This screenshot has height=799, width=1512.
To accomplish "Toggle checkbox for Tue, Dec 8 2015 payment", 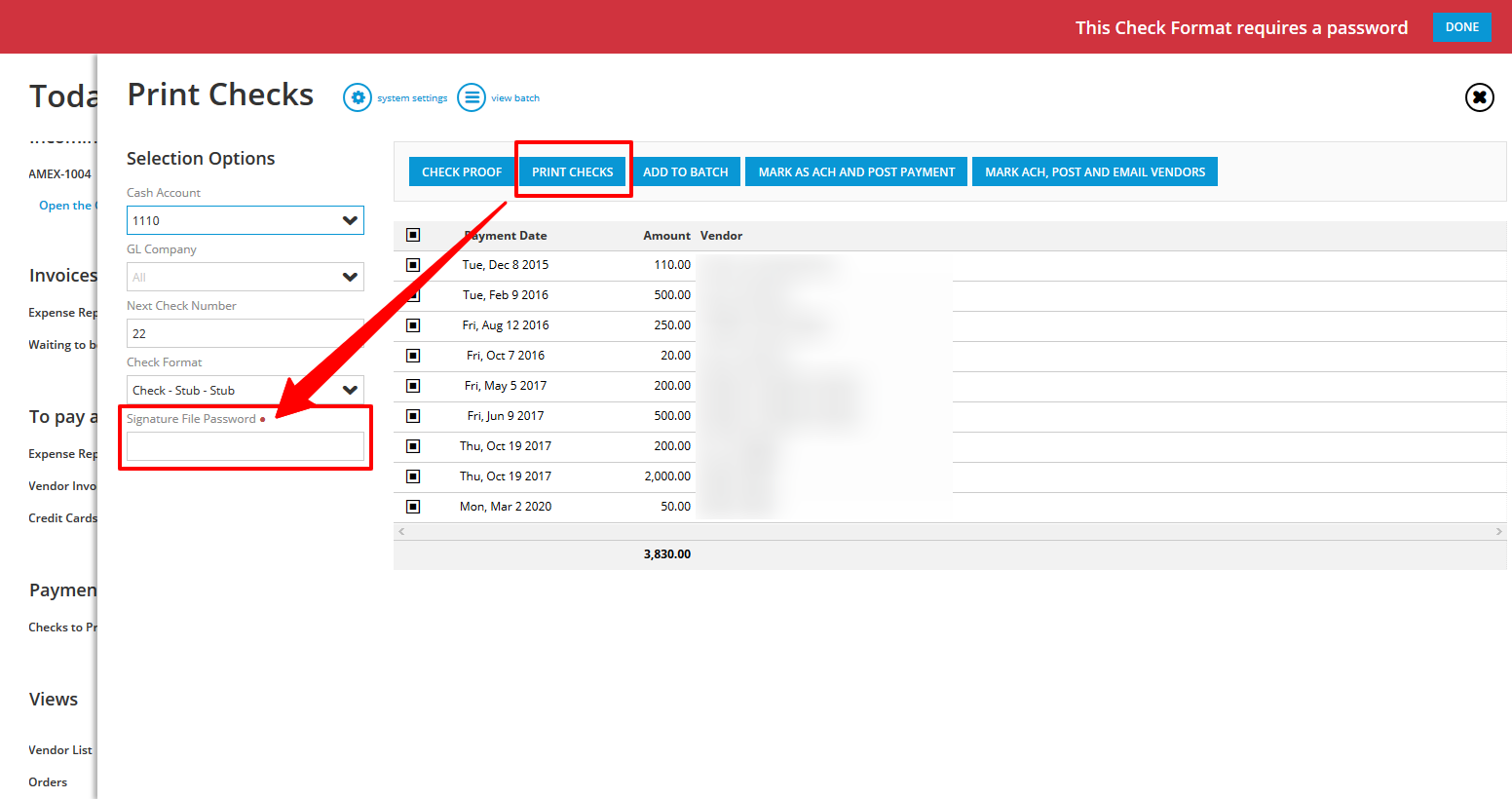I will [413, 265].
